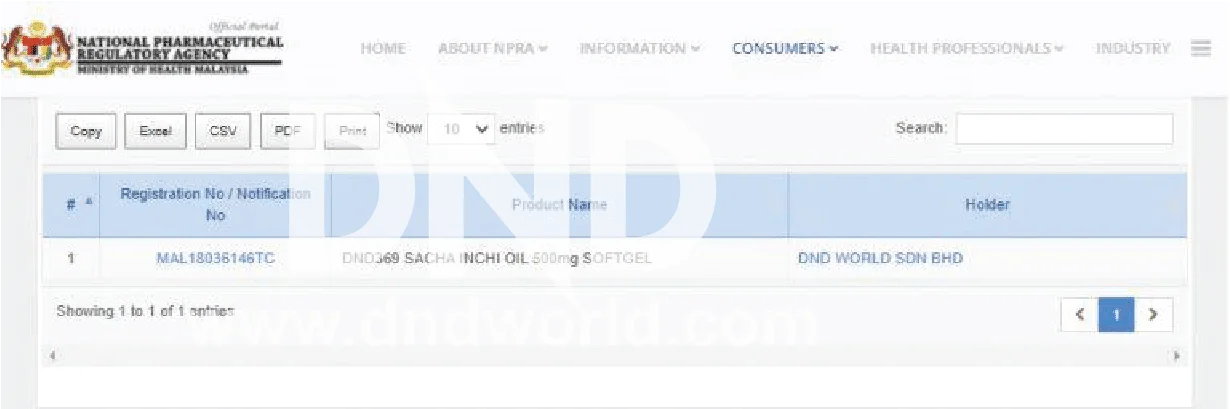Open the hamburger menu icon

(x=1201, y=48)
